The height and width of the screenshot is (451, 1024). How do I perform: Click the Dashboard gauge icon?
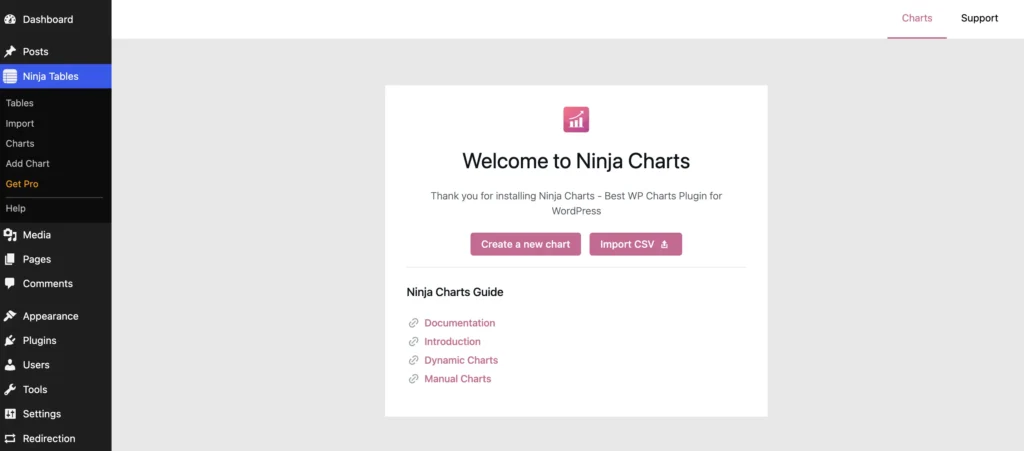[10, 20]
